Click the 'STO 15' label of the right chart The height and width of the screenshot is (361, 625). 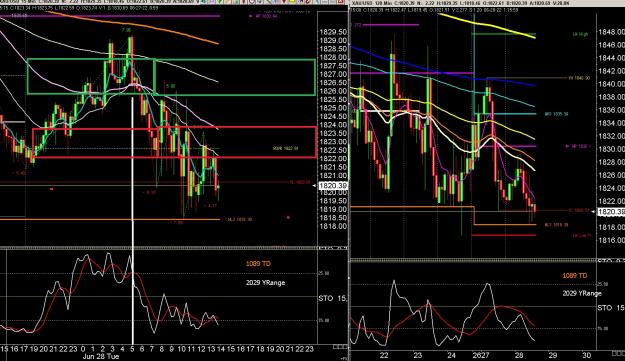click(x=611, y=308)
